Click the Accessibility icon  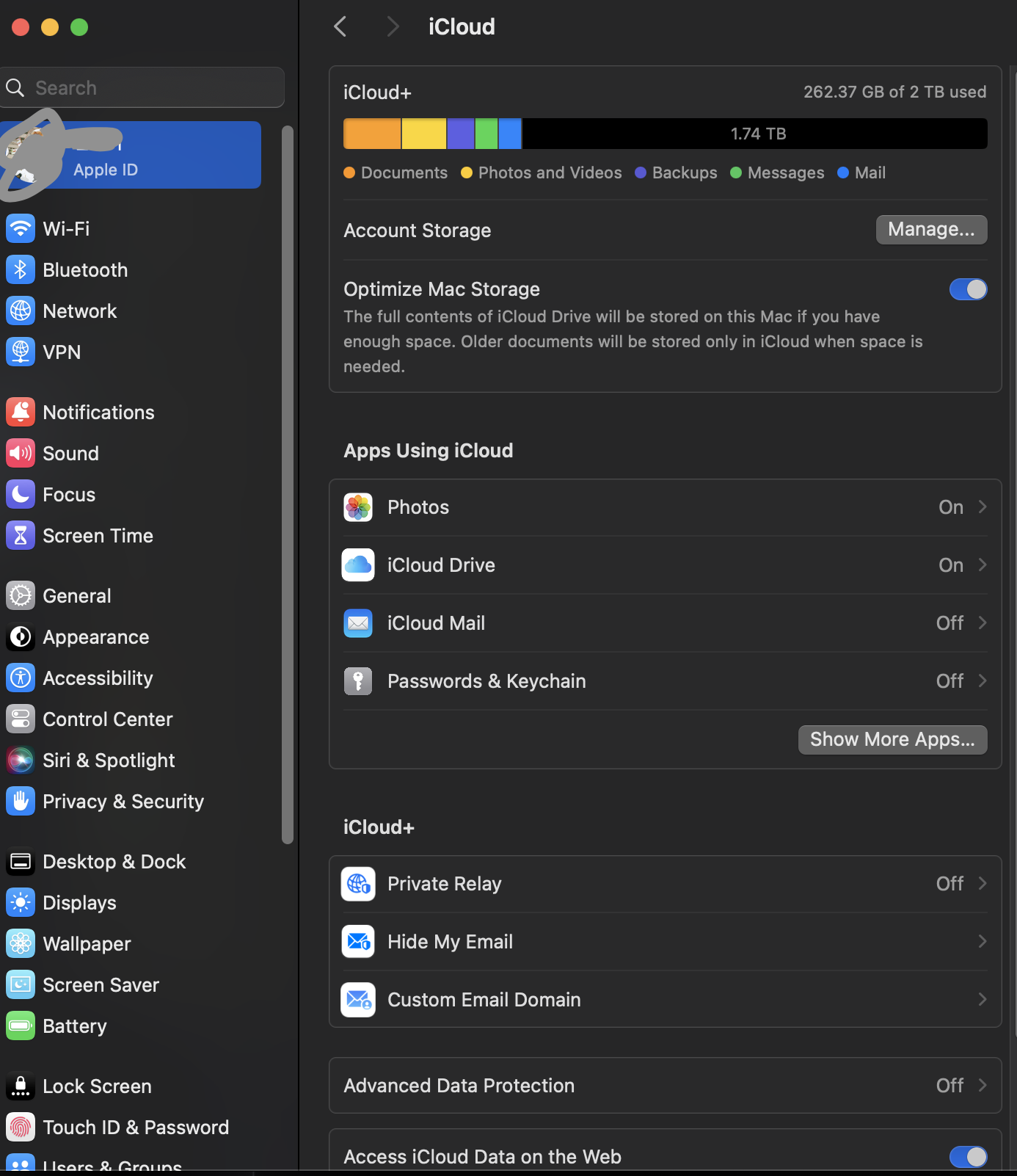click(21, 678)
